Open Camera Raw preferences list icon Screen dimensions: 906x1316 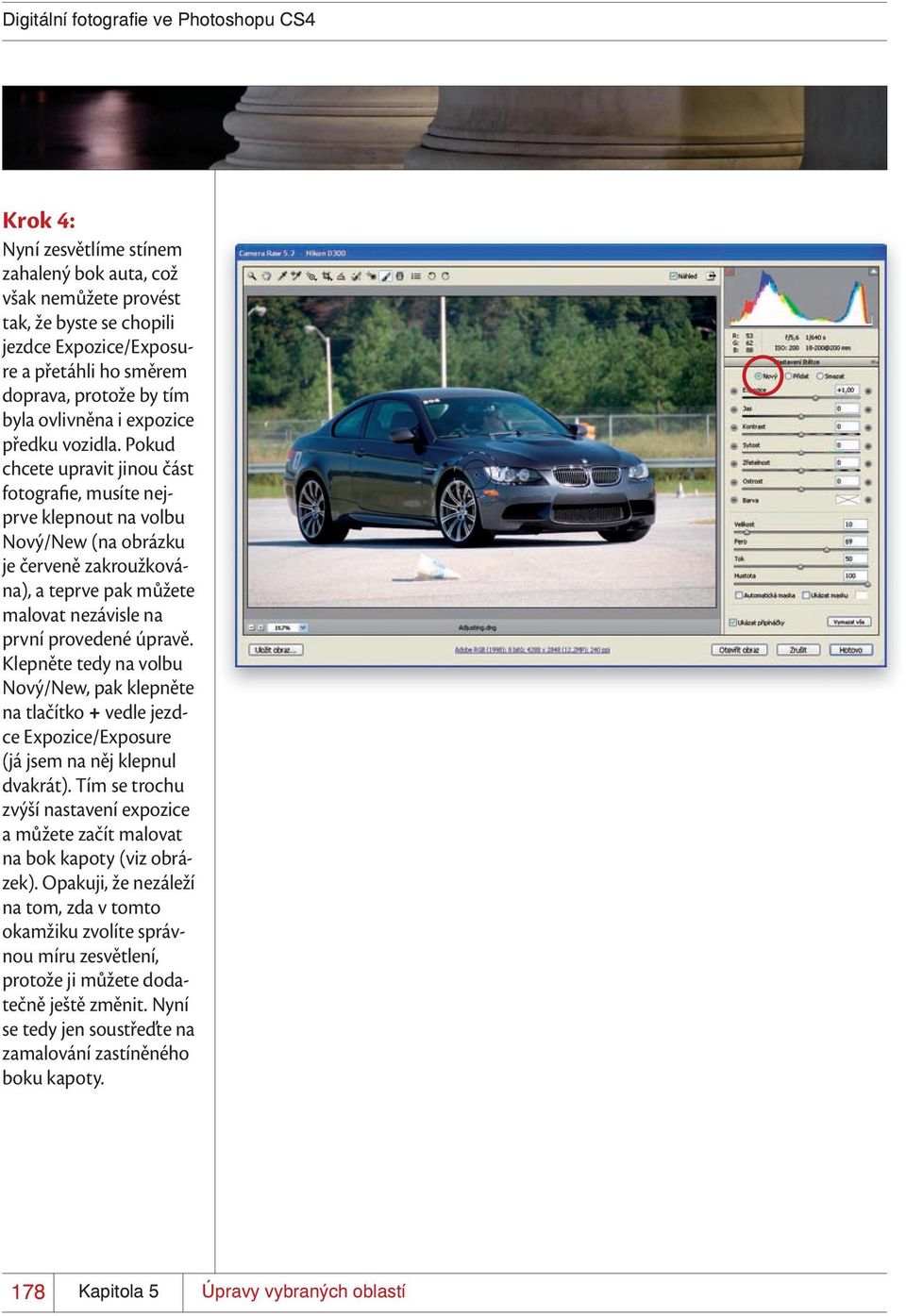pos(415,276)
